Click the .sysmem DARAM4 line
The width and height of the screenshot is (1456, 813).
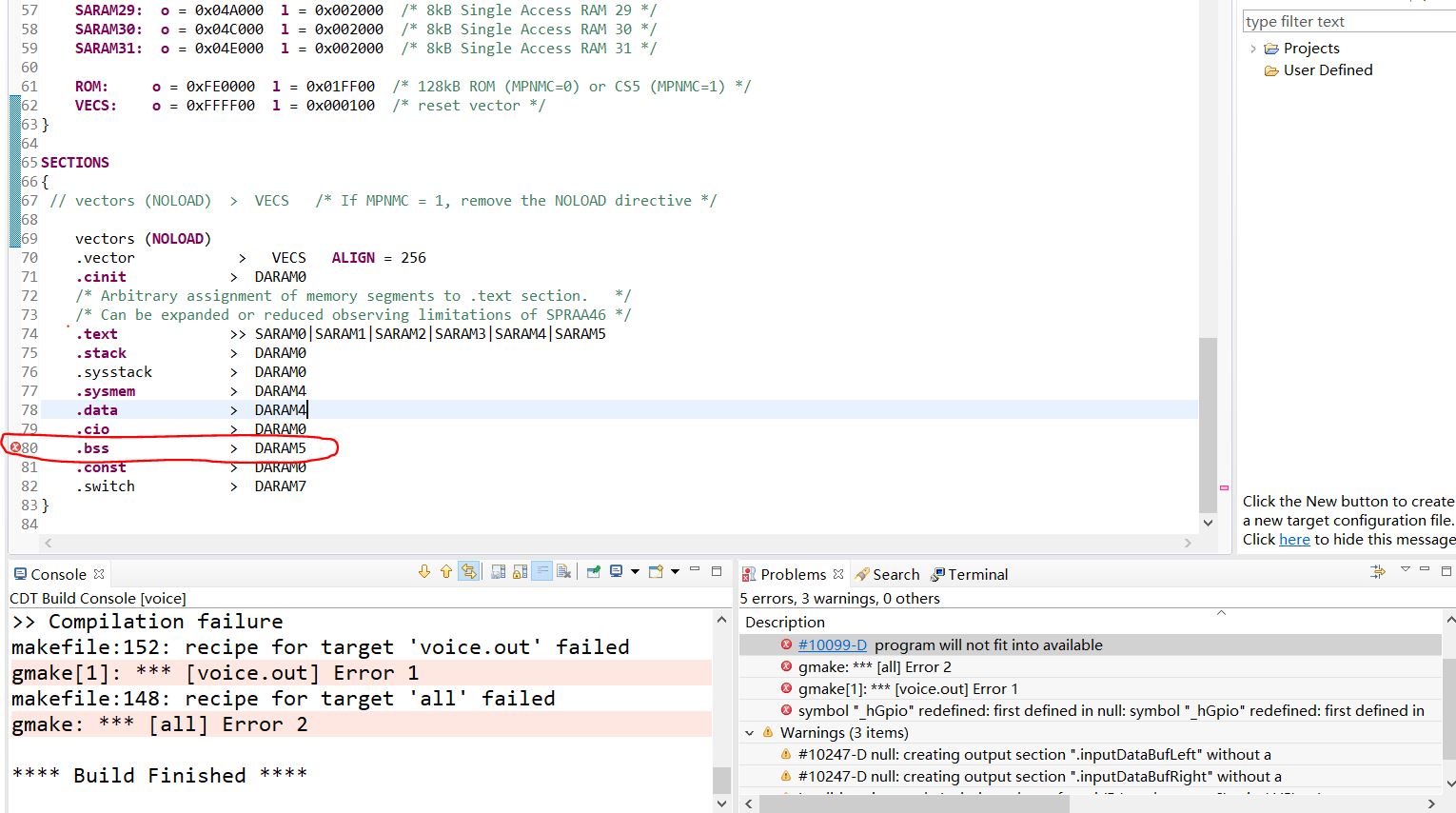(x=190, y=391)
